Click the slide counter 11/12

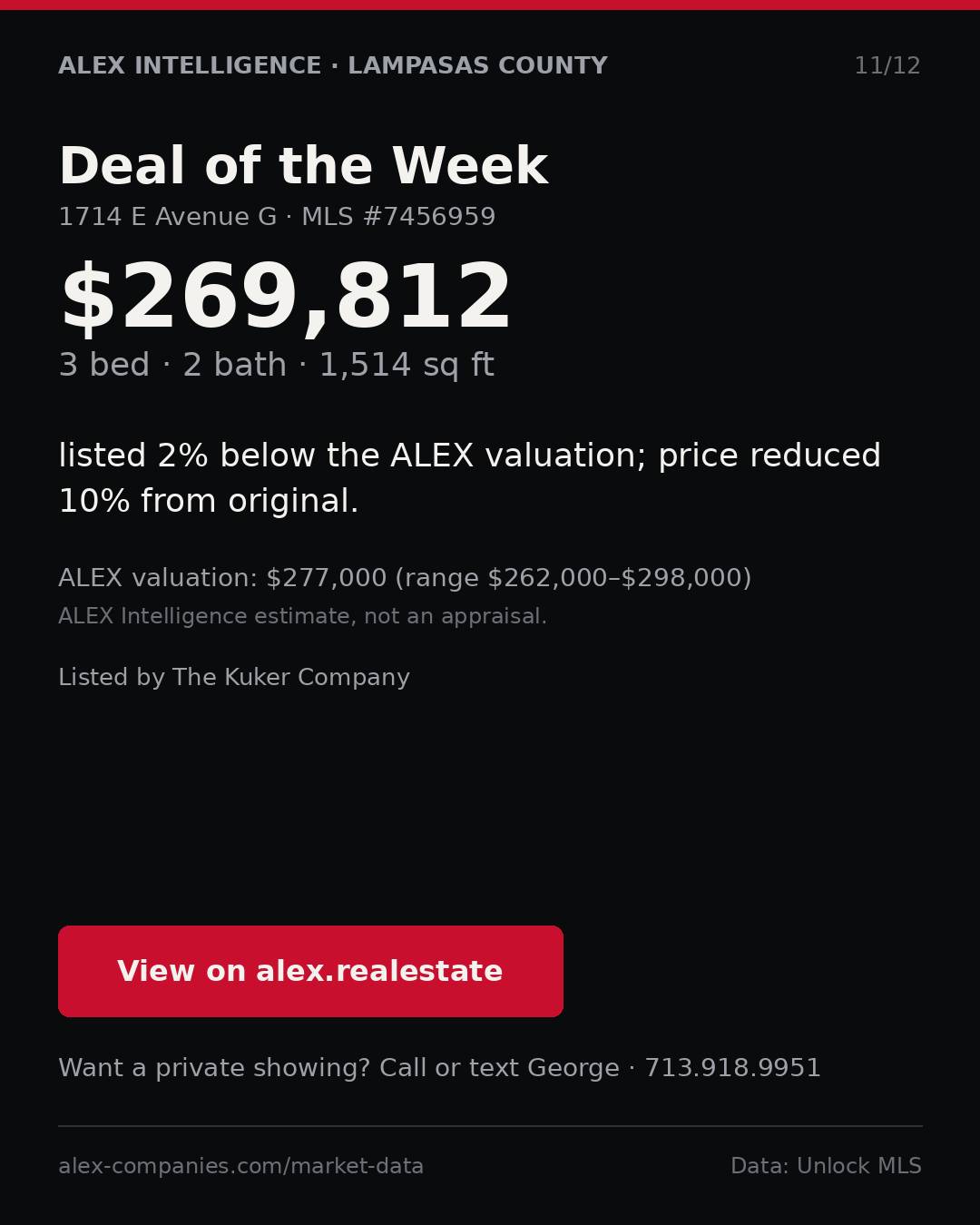coord(887,66)
